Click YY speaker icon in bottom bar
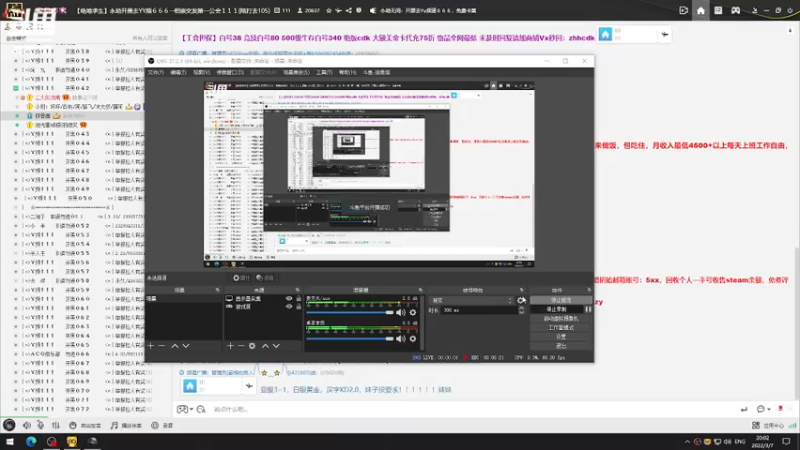Image resolution: width=800 pixels, height=450 pixels. click(27, 425)
